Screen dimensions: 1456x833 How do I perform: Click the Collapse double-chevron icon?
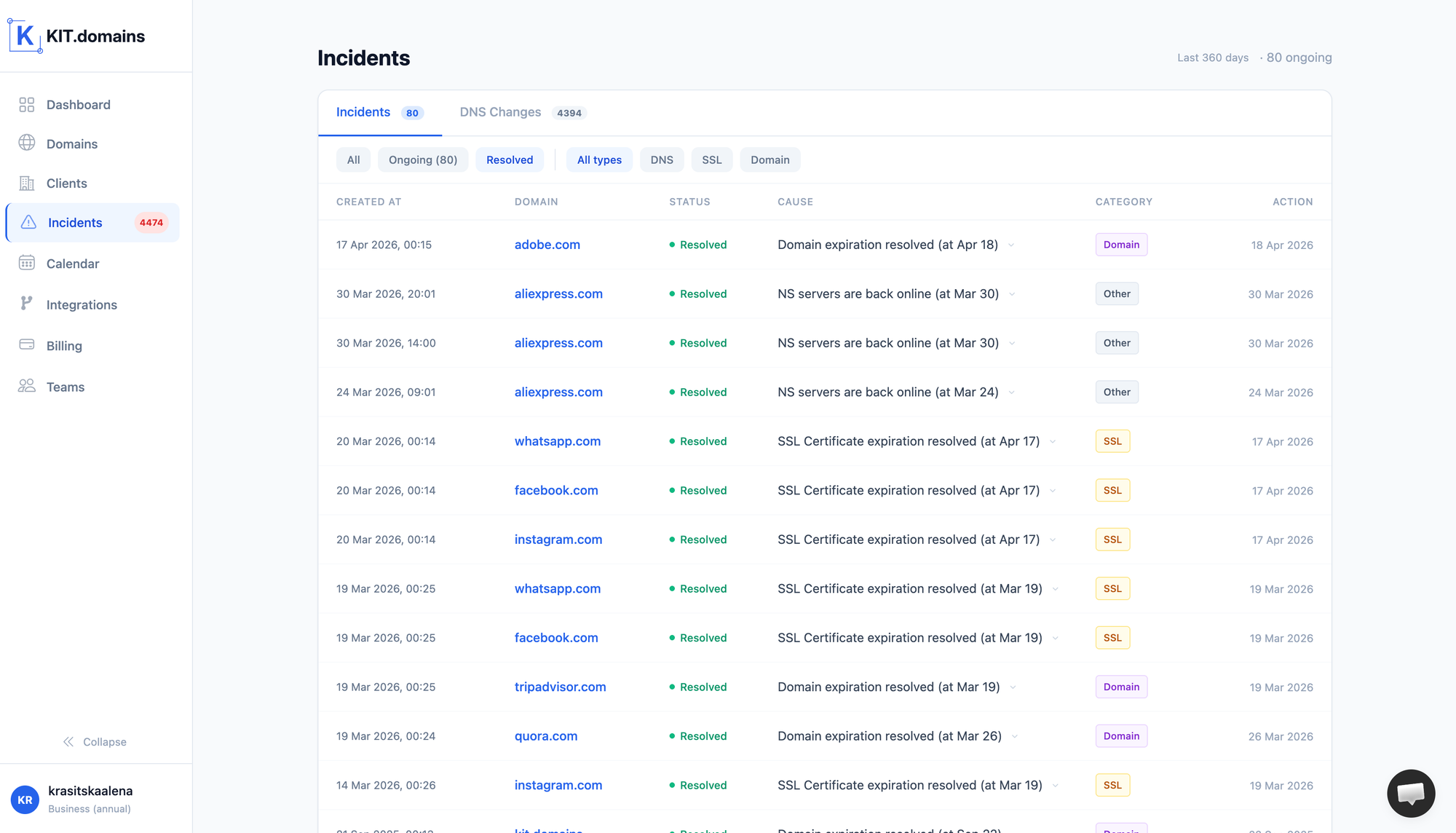point(68,742)
